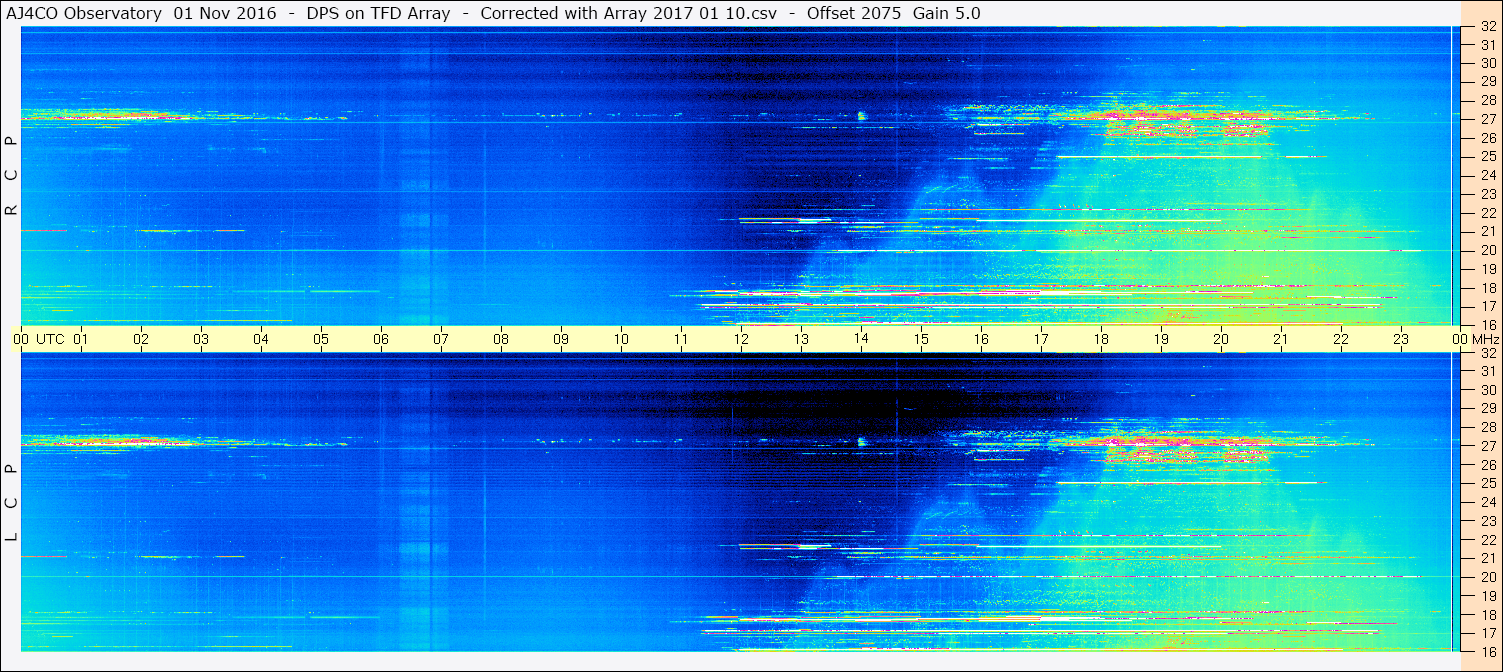Select the 23 hour marker on time axis
This screenshot has height=672, width=1503.
tap(1401, 339)
